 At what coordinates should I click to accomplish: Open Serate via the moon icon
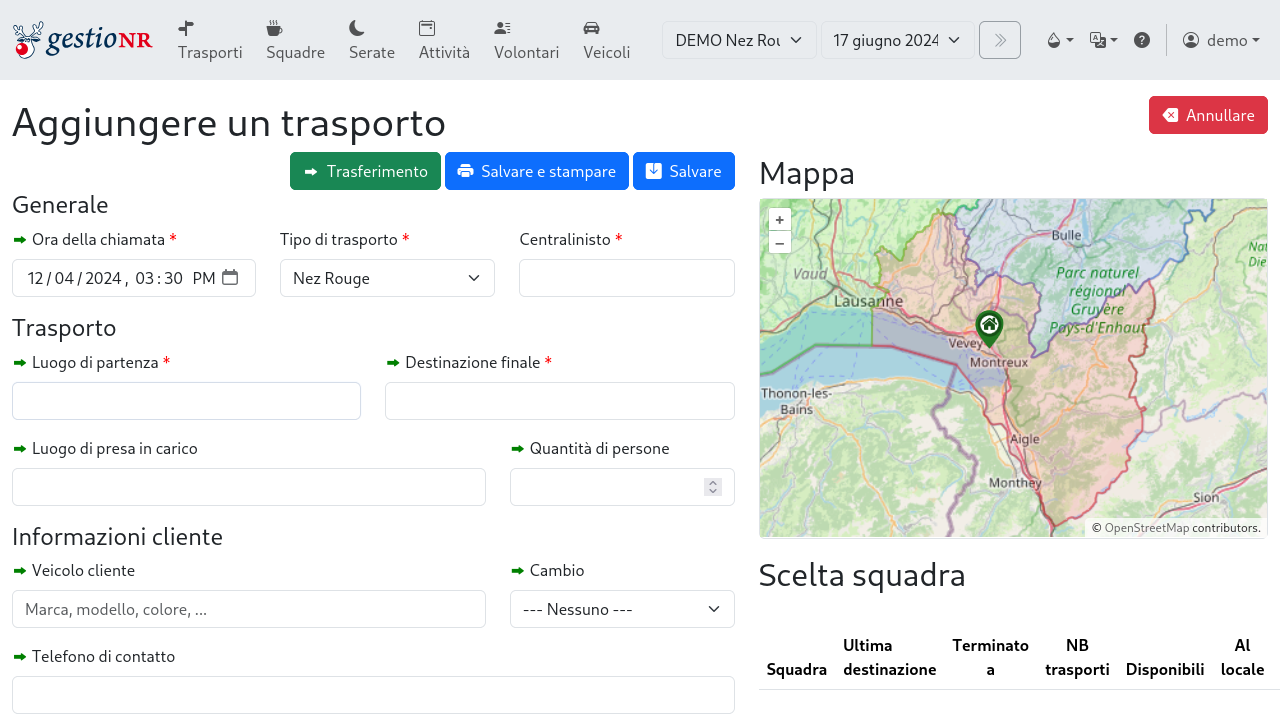pyautogui.click(x=356, y=29)
